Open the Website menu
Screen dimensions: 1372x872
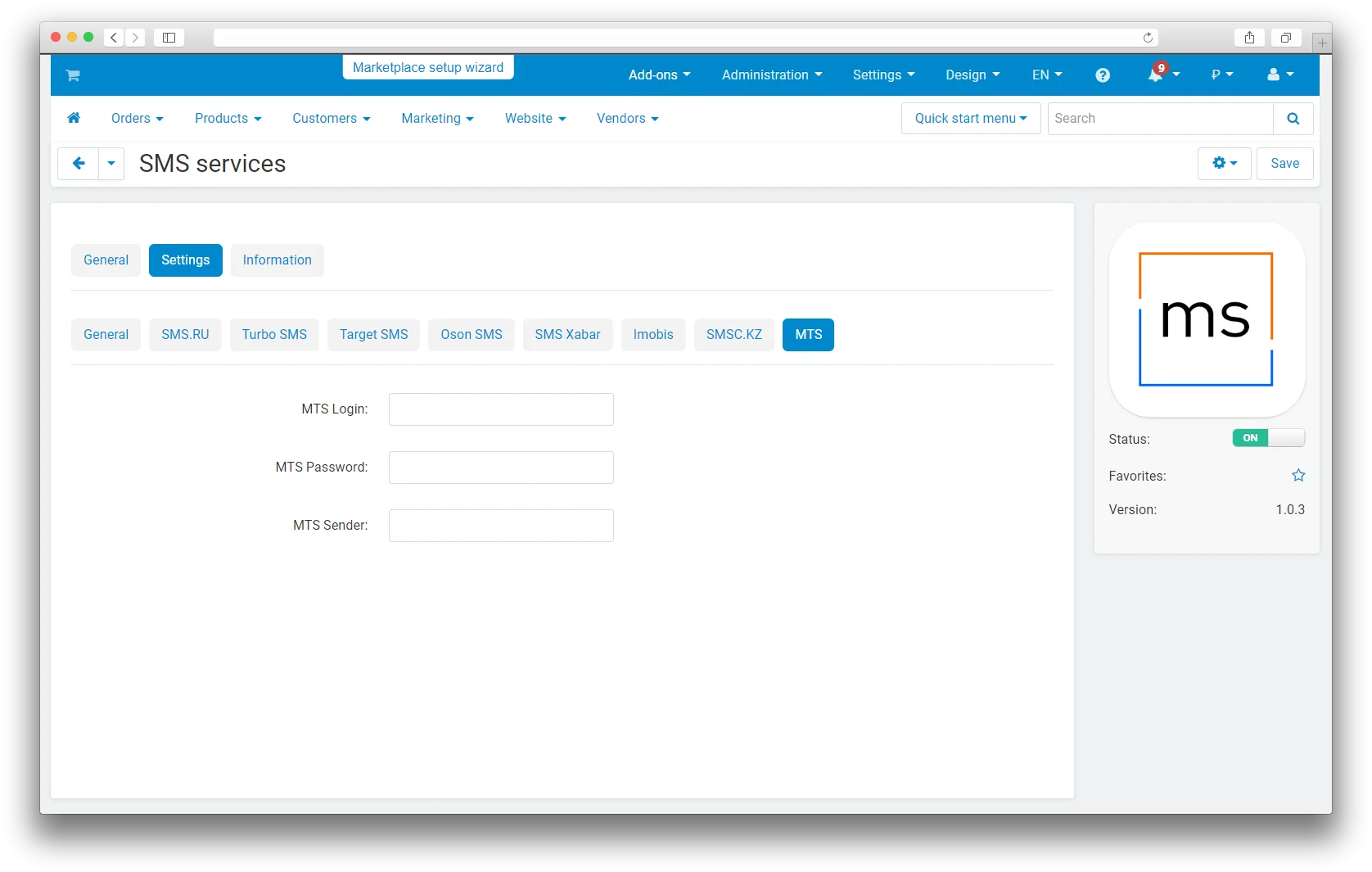tap(535, 119)
